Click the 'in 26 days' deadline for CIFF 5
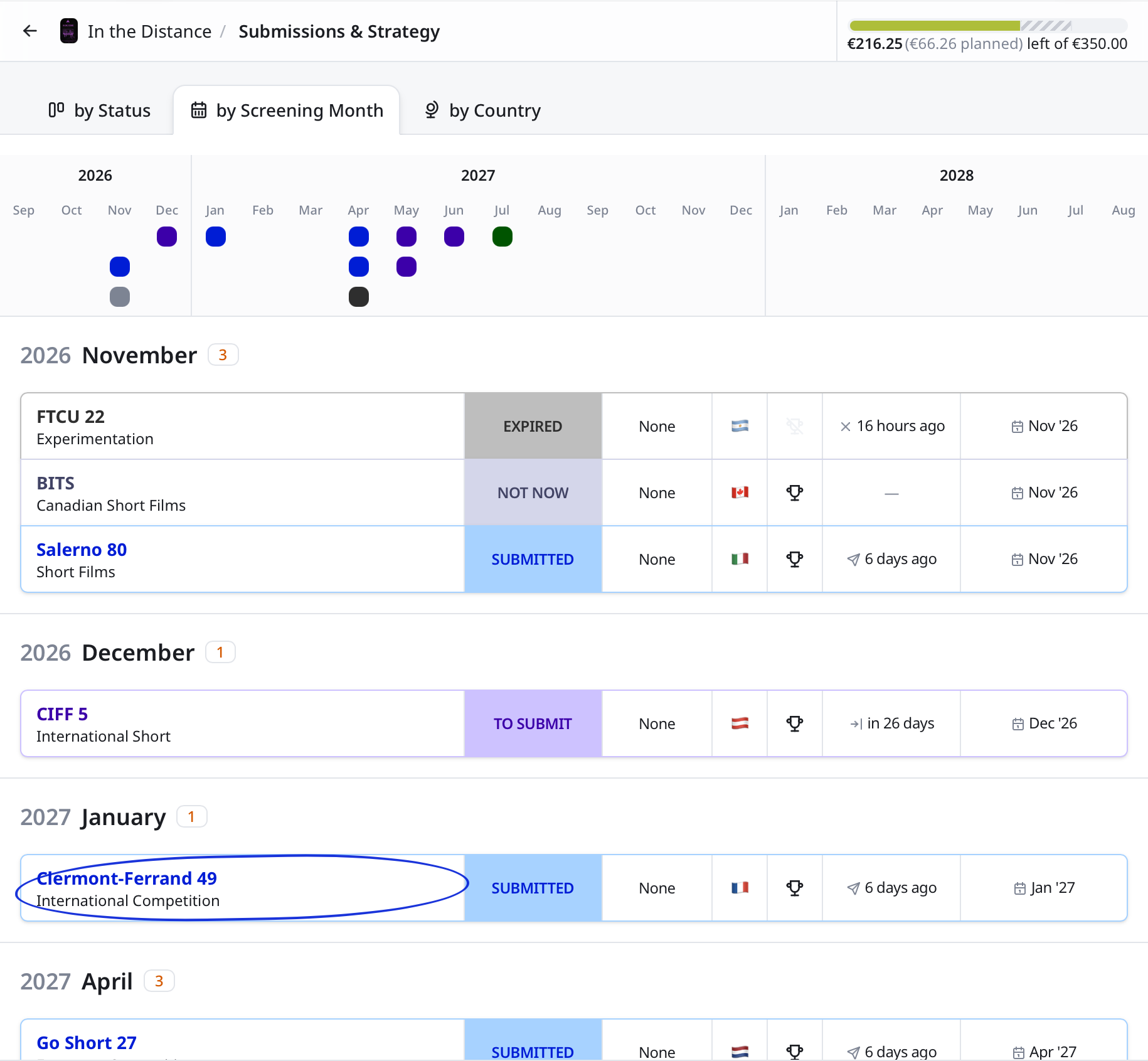 (891, 723)
